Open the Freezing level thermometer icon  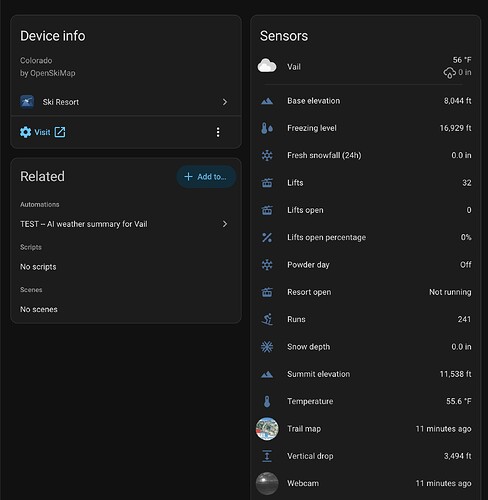coord(267,128)
